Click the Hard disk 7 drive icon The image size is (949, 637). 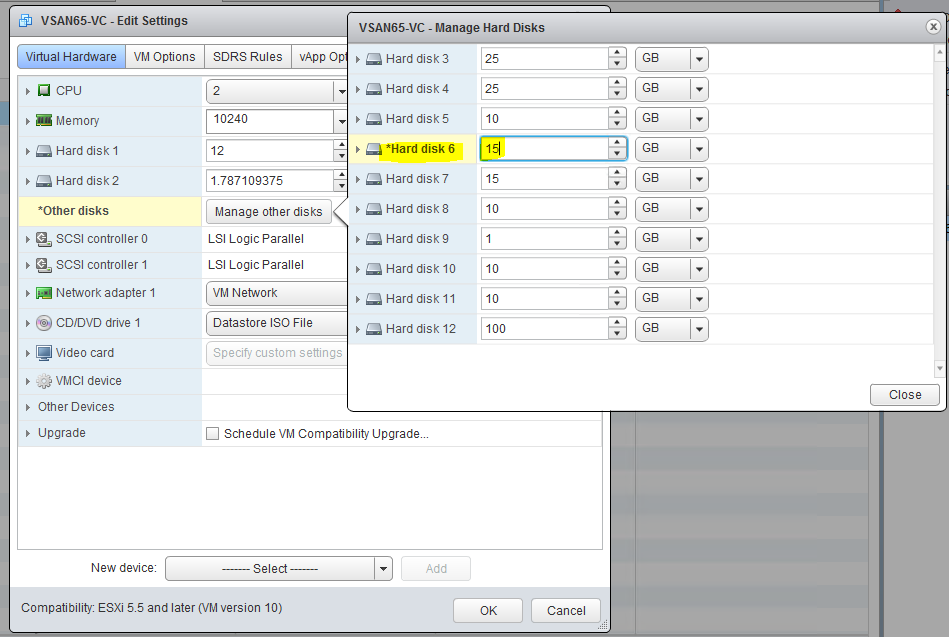374,179
